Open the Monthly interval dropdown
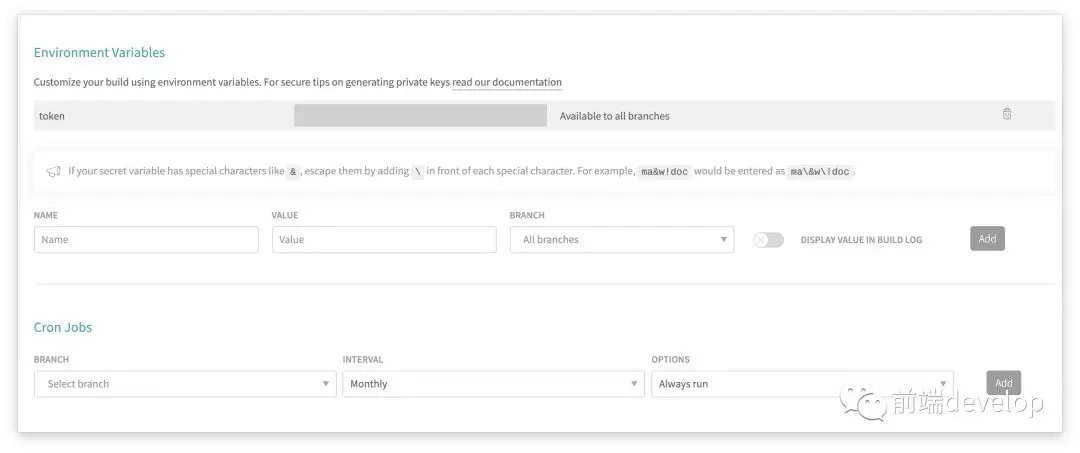The image size is (1080, 453). pos(493,384)
